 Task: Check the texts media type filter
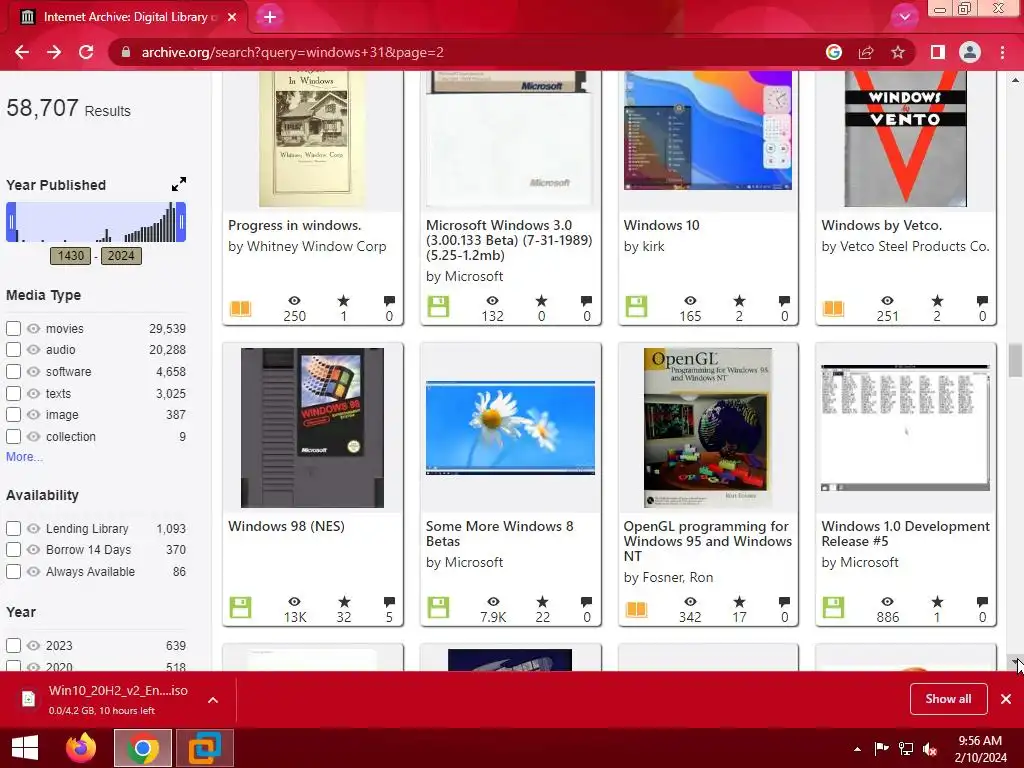pos(13,393)
